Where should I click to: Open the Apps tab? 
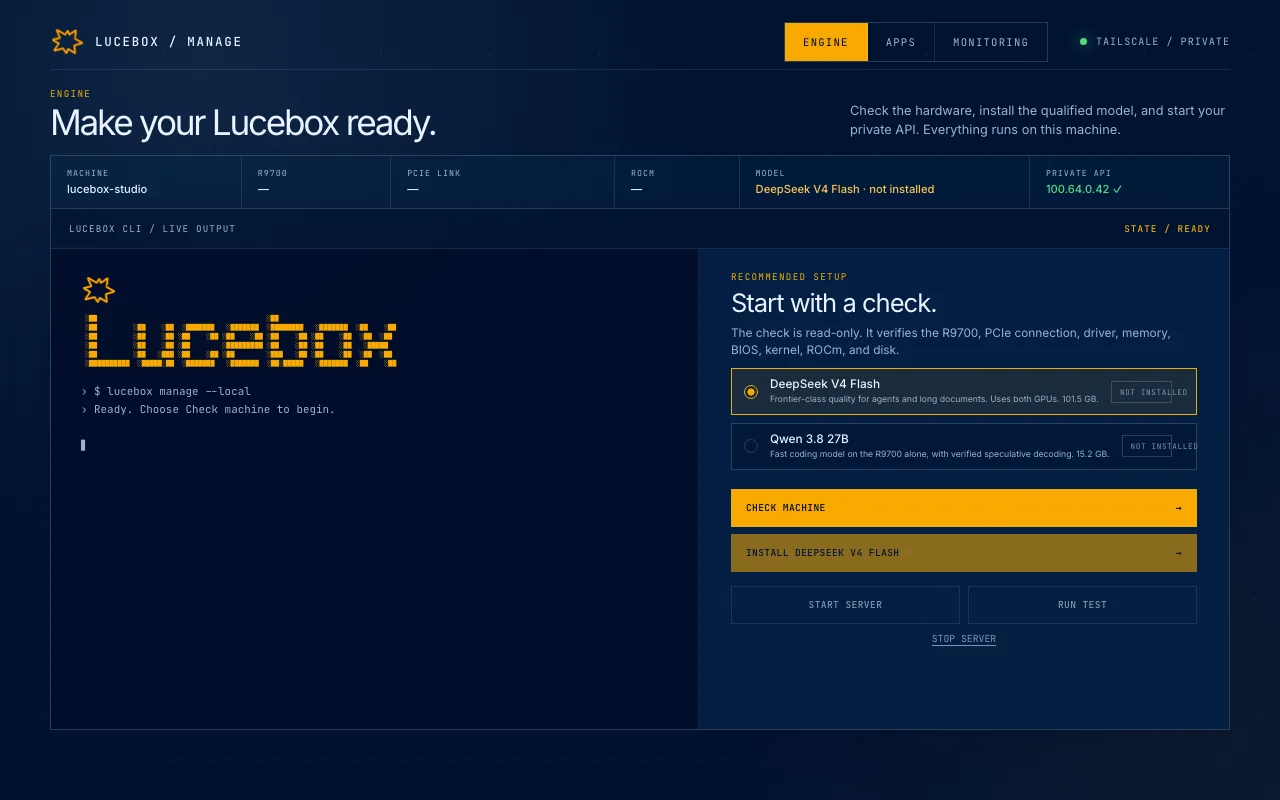pos(901,42)
